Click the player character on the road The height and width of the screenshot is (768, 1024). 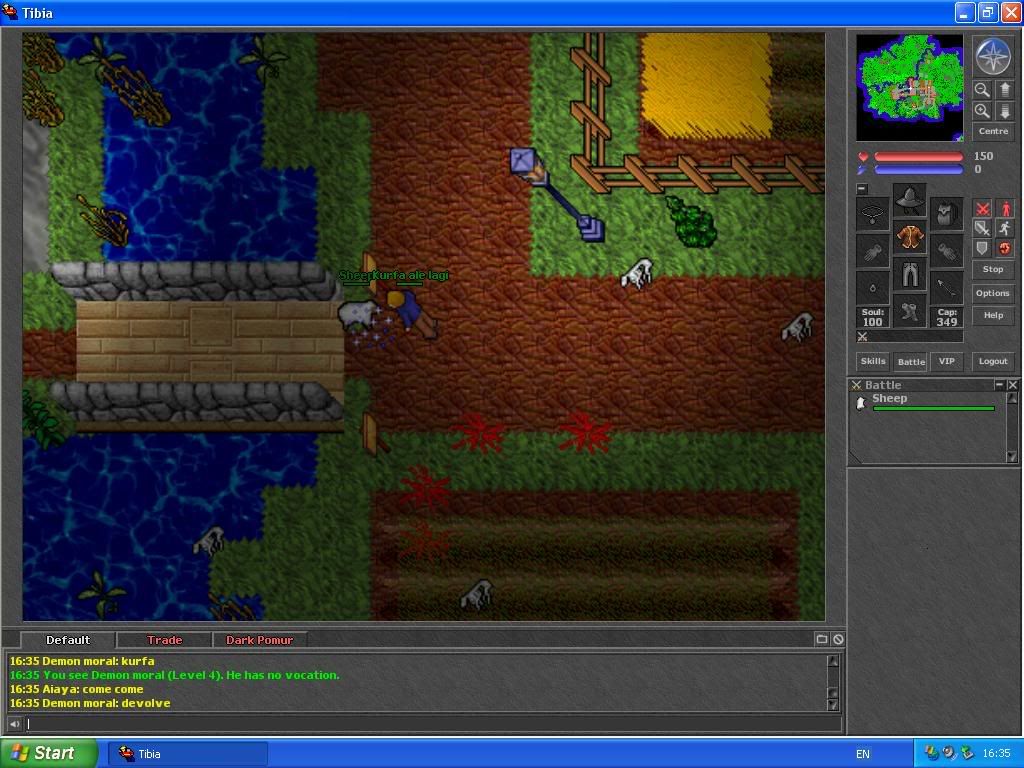coord(412,314)
